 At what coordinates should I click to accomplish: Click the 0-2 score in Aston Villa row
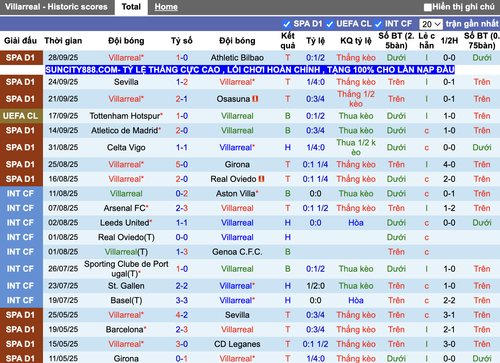pyautogui.click(x=182, y=193)
